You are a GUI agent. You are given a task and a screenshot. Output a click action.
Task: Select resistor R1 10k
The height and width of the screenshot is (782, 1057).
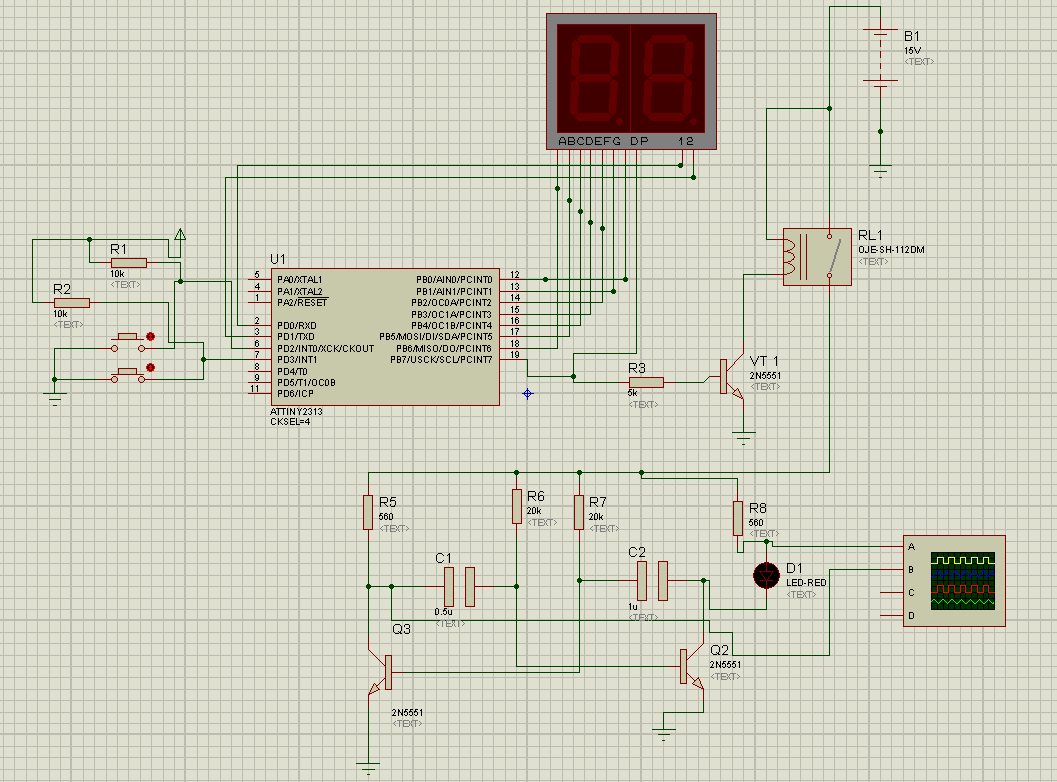tap(128, 263)
